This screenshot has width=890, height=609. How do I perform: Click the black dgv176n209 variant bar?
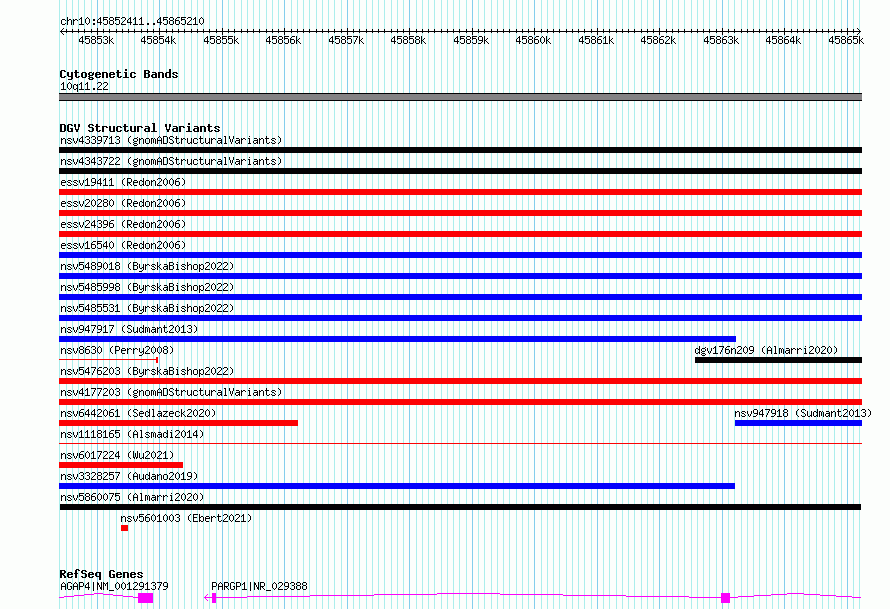pos(778,360)
